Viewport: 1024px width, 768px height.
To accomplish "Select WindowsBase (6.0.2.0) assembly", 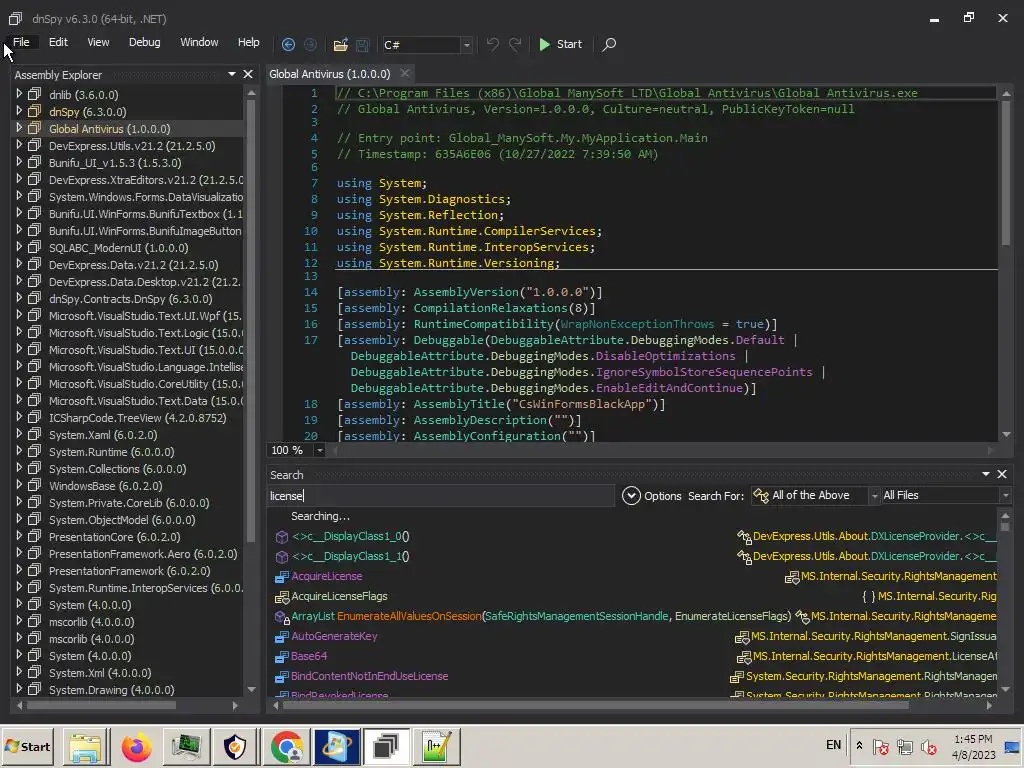I will pyautogui.click(x=106, y=486).
